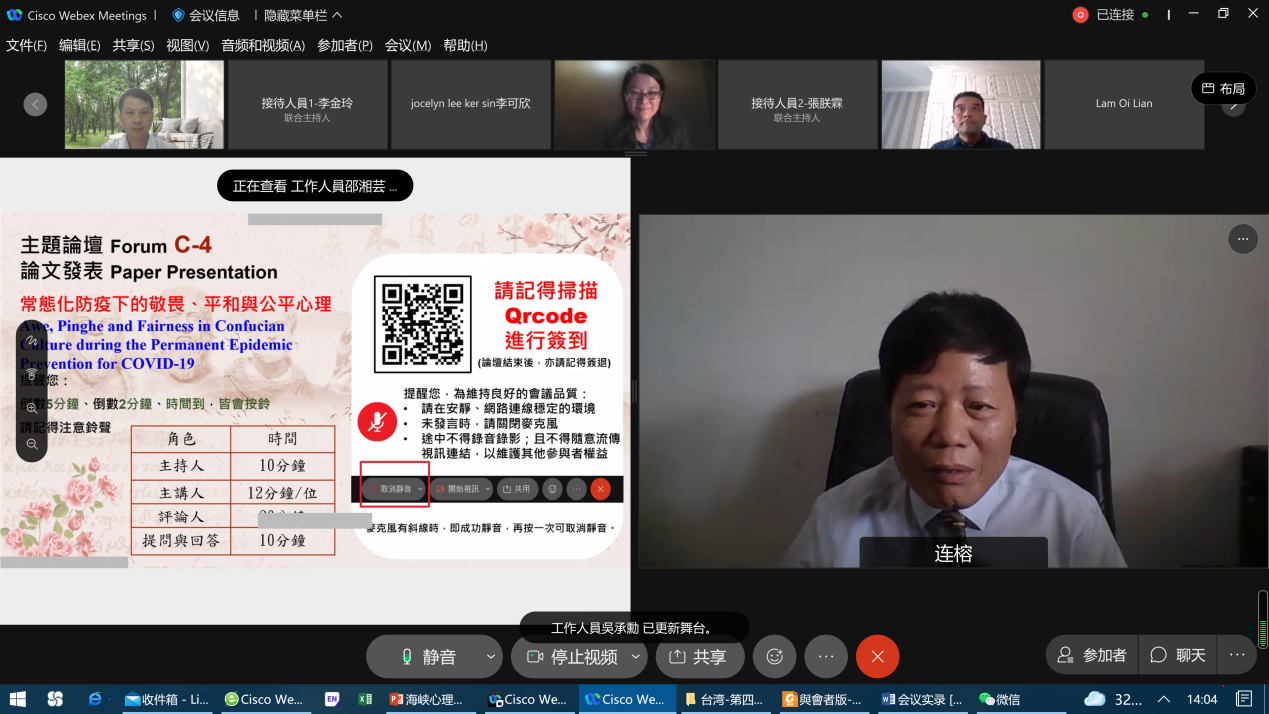Viewport: 1269px width, 714px height.
Task: Click the red leave meeting button
Action: pos(877,657)
